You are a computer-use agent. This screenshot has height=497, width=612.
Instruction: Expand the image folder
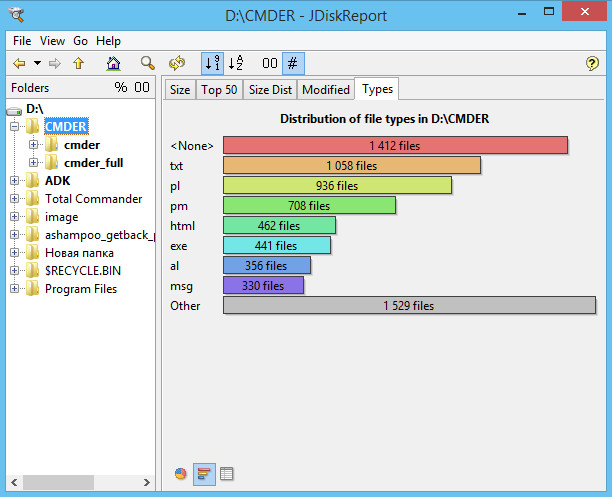click(x=14, y=216)
